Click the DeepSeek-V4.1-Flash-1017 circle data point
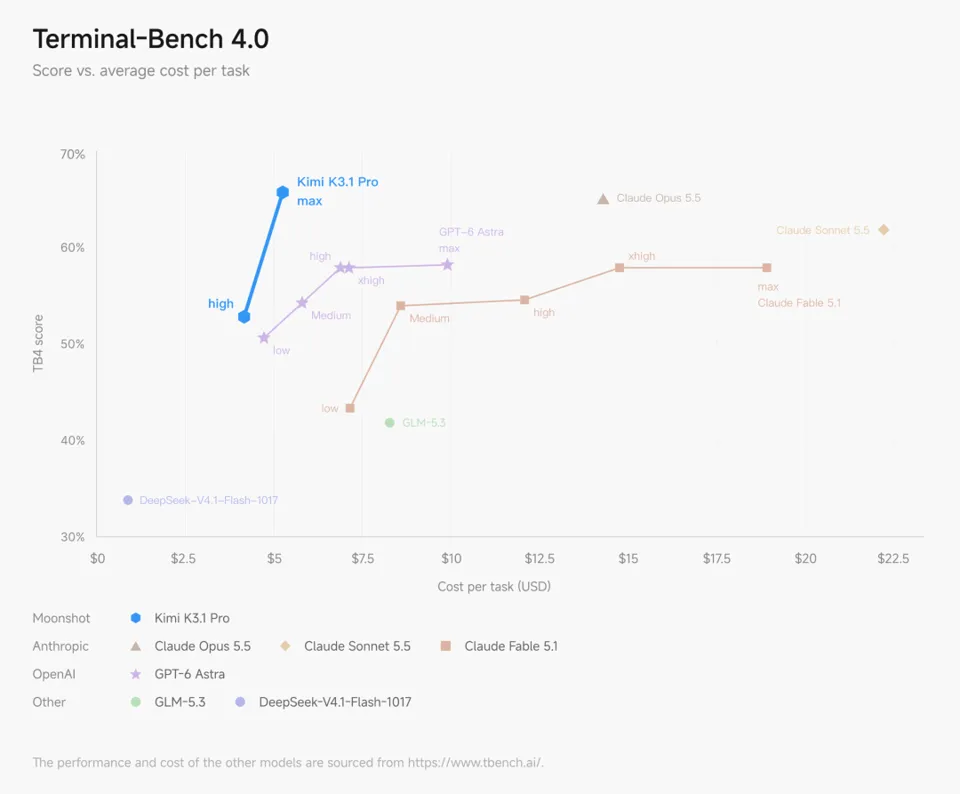The image size is (960, 794). (x=128, y=500)
